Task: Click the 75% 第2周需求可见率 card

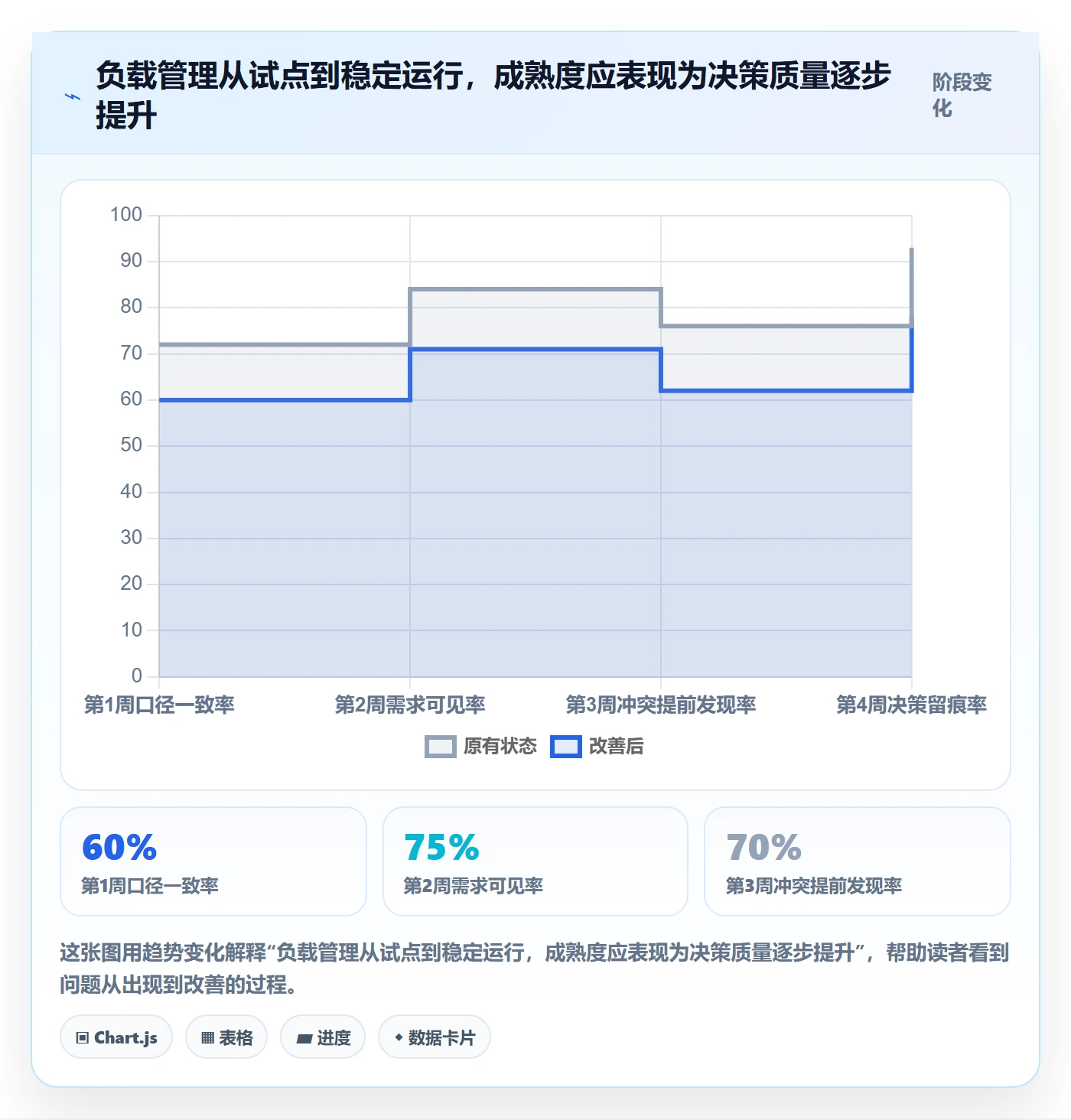Action: click(535, 861)
